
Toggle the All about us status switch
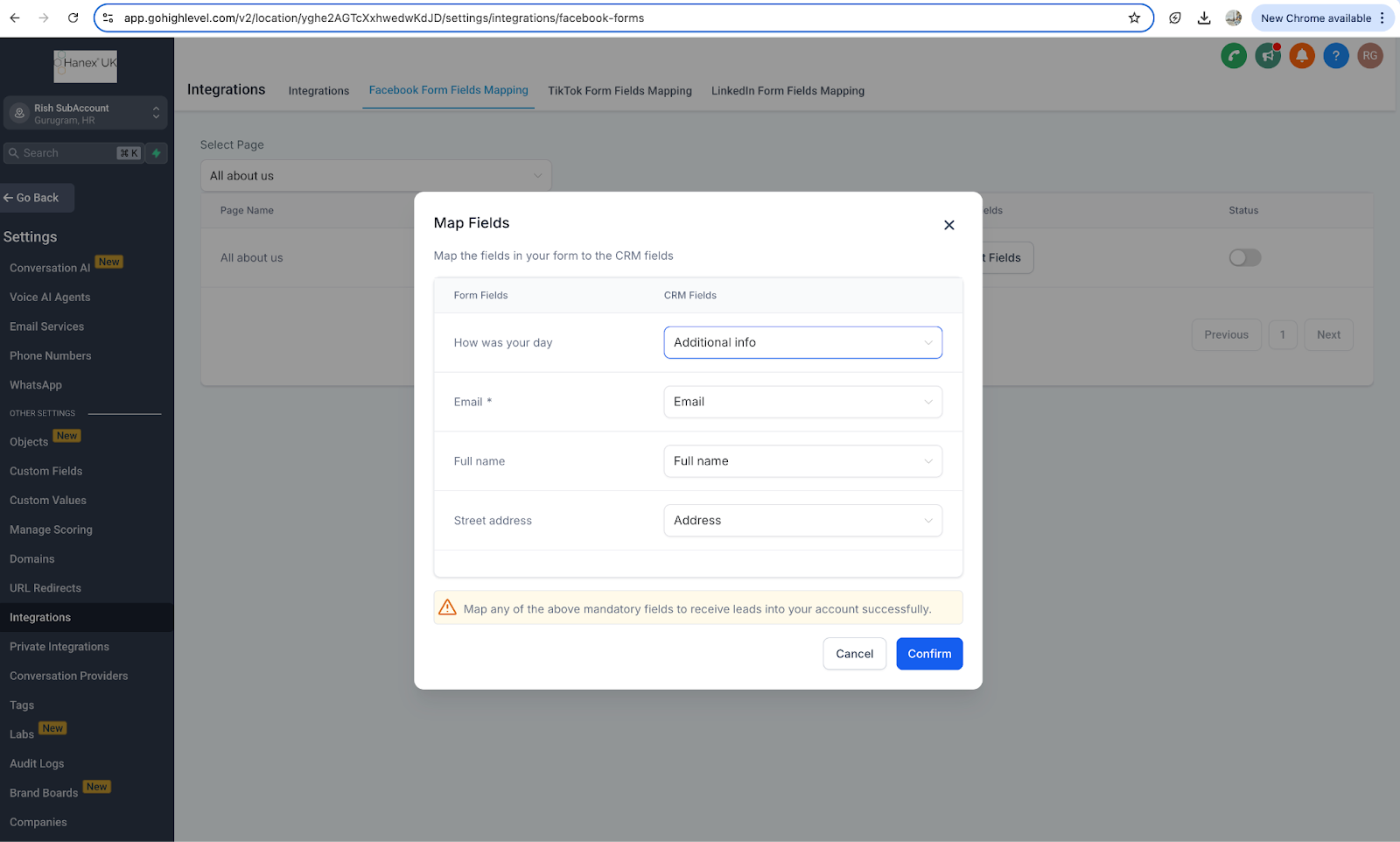click(x=1245, y=257)
